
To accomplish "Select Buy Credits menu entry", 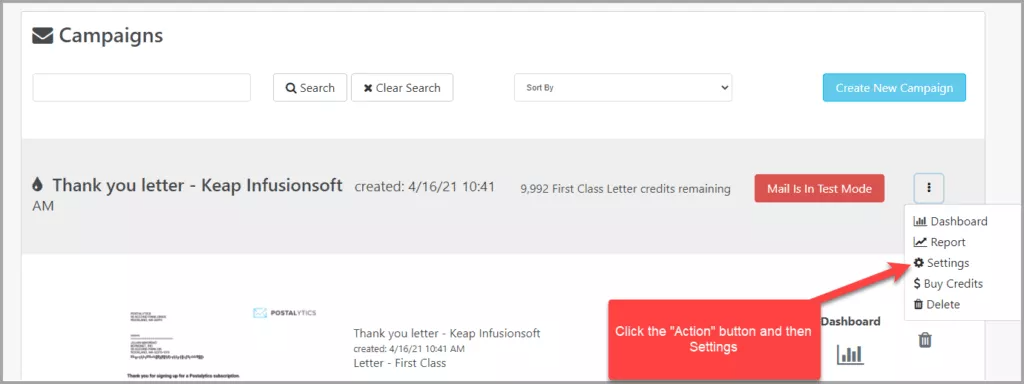I will coord(948,283).
